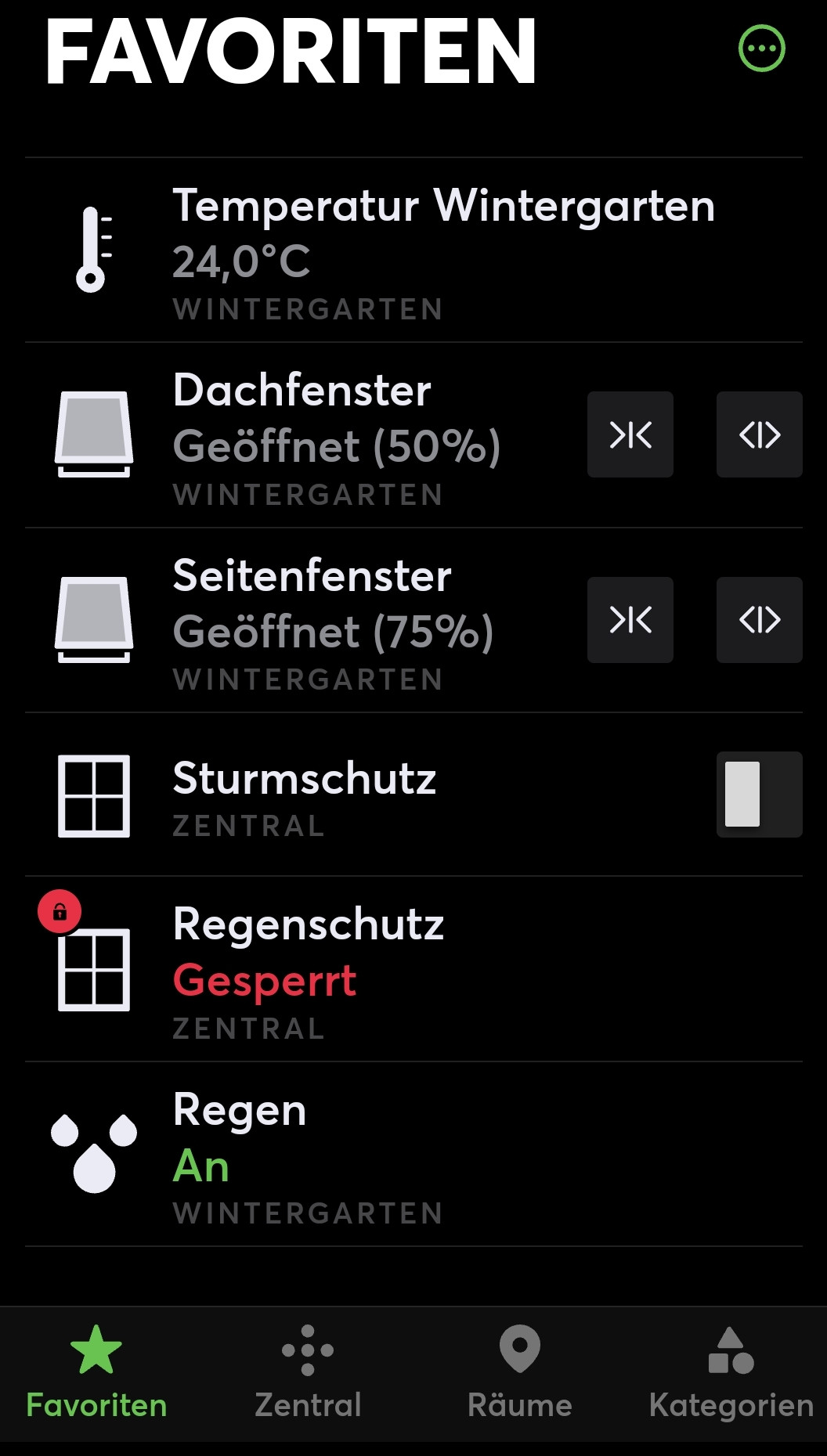
Task: Tap the green An status of Regen
Action: click(x=201, y=1166)
